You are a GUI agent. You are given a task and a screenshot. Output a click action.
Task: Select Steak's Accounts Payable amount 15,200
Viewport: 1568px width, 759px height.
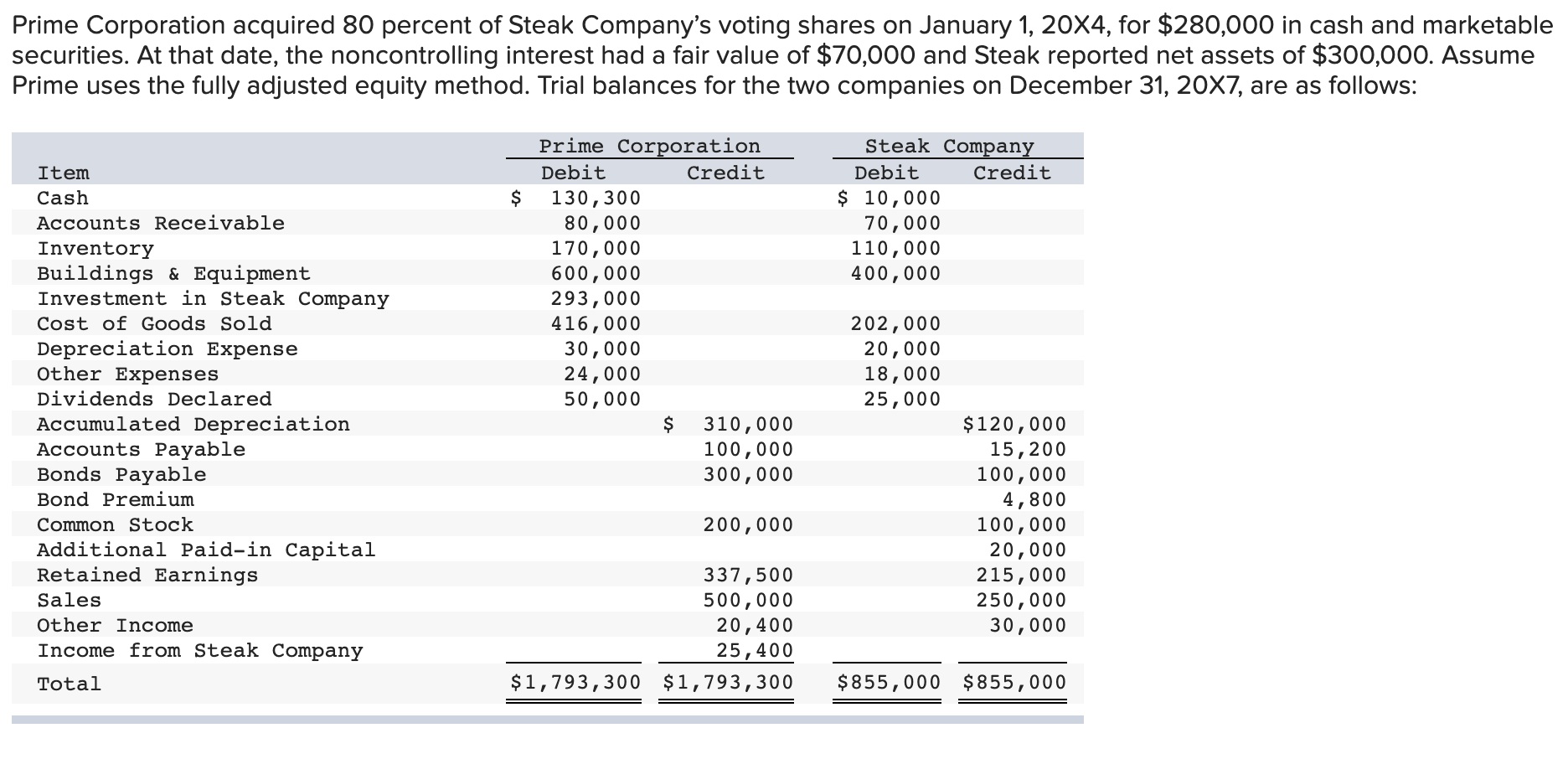click(x=1027, y=450)
